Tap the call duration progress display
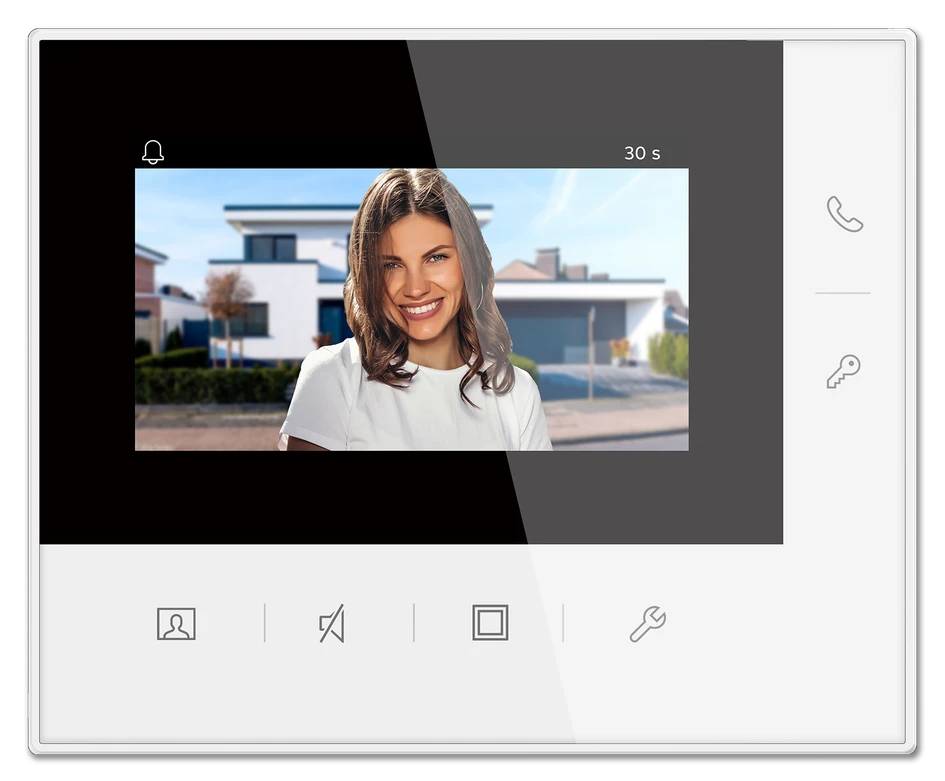 click(x=641, y=153)
